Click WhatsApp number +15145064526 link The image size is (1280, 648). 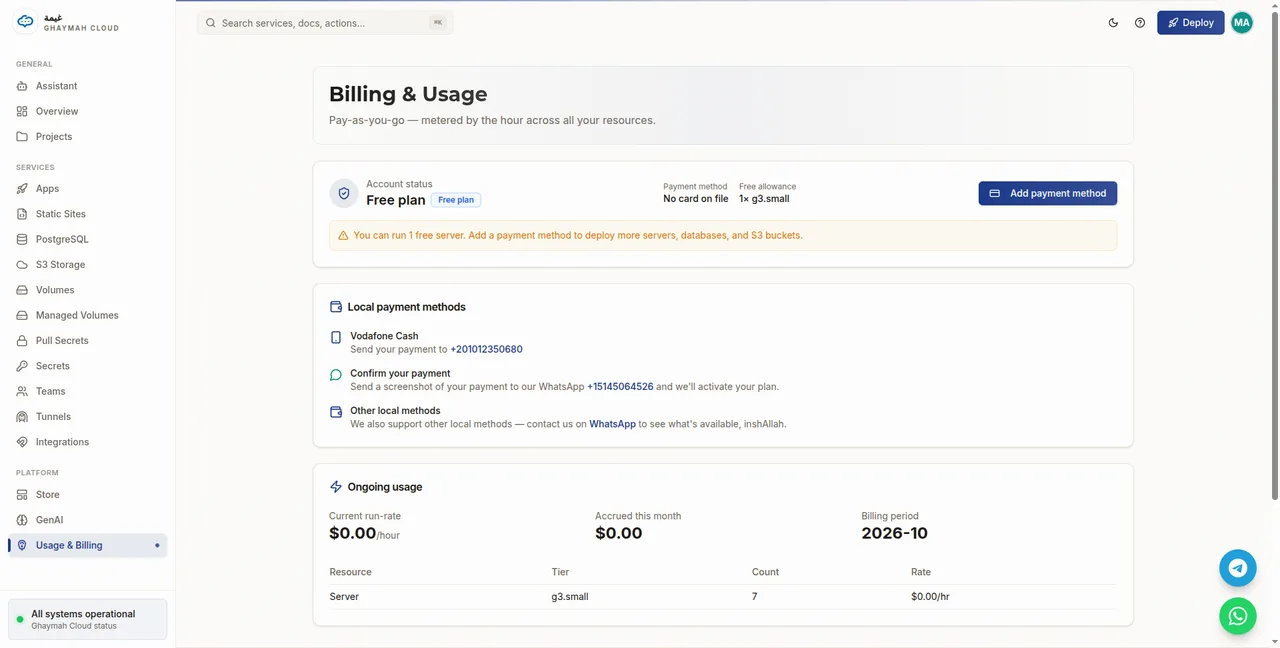coord(620,387)
